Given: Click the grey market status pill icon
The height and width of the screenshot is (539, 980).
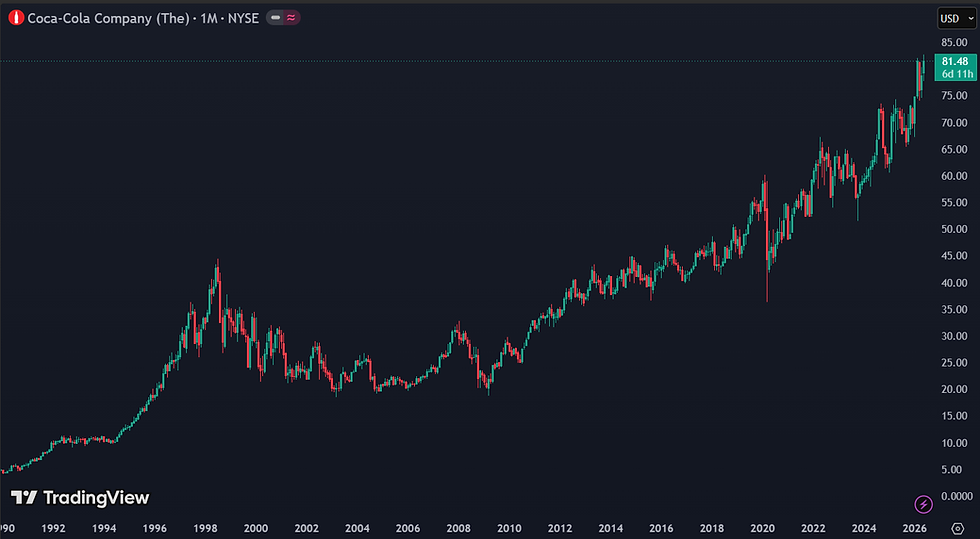Looking at the screenshot, I should coord(276,18).
